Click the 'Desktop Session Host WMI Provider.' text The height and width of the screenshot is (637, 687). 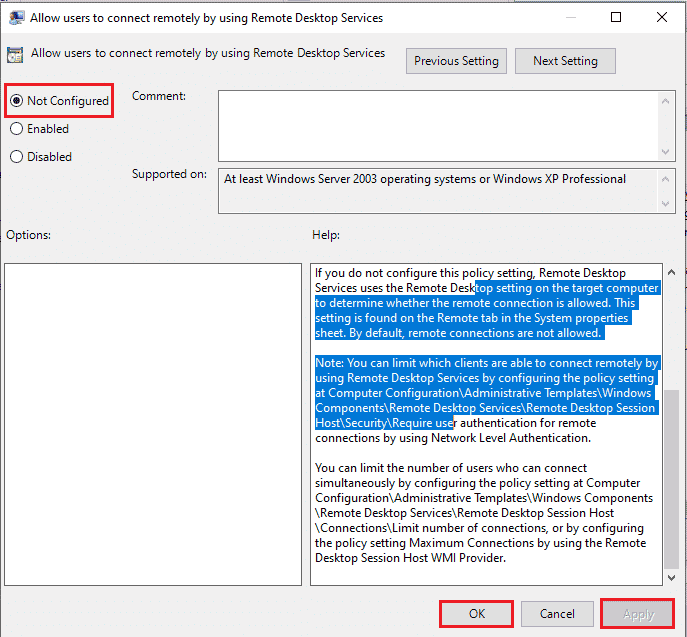(x=410, y=558)
